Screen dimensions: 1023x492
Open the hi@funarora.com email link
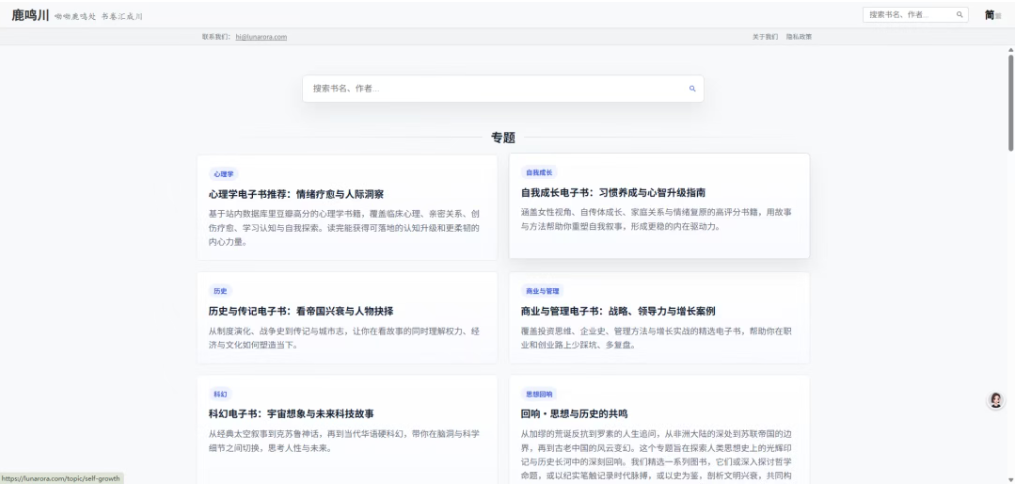click(x=261, y=37)
